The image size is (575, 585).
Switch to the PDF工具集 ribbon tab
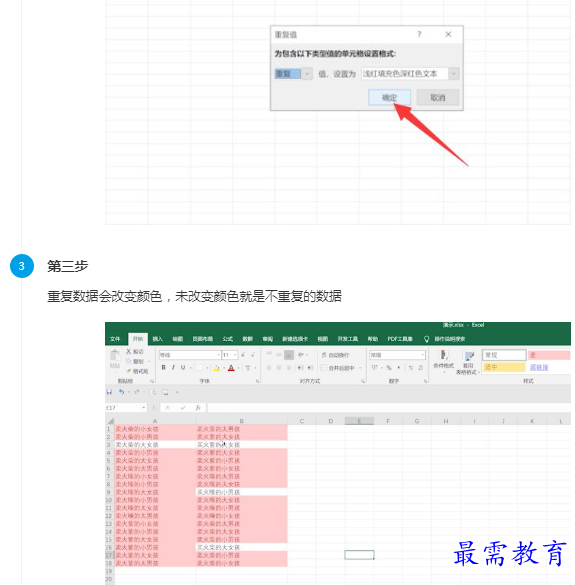[x=400, y=339]
